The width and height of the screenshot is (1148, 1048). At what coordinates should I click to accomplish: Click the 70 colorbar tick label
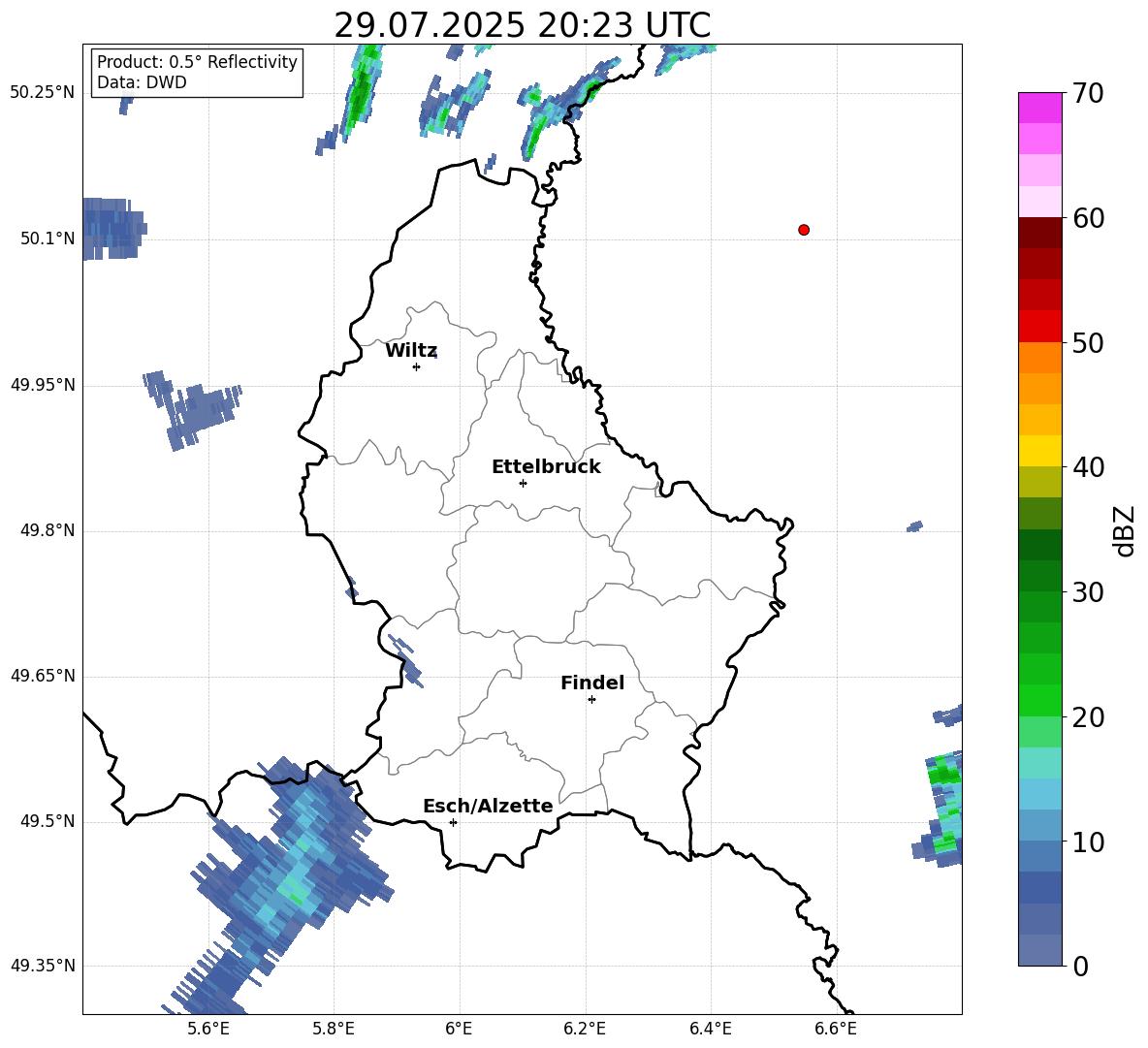(1088, 94)
